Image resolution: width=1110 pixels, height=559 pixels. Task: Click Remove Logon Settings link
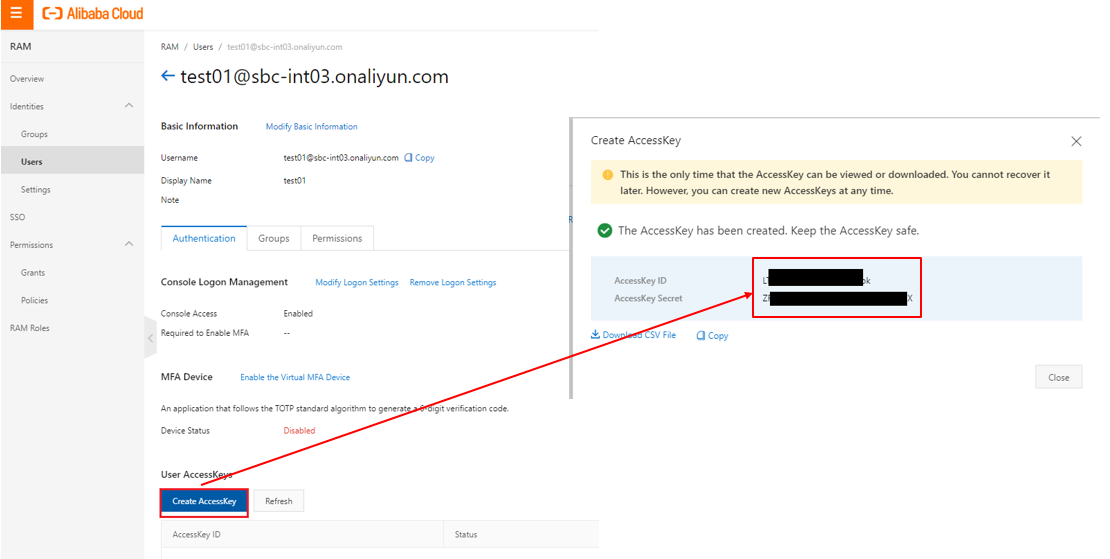(x=453, y=282)
